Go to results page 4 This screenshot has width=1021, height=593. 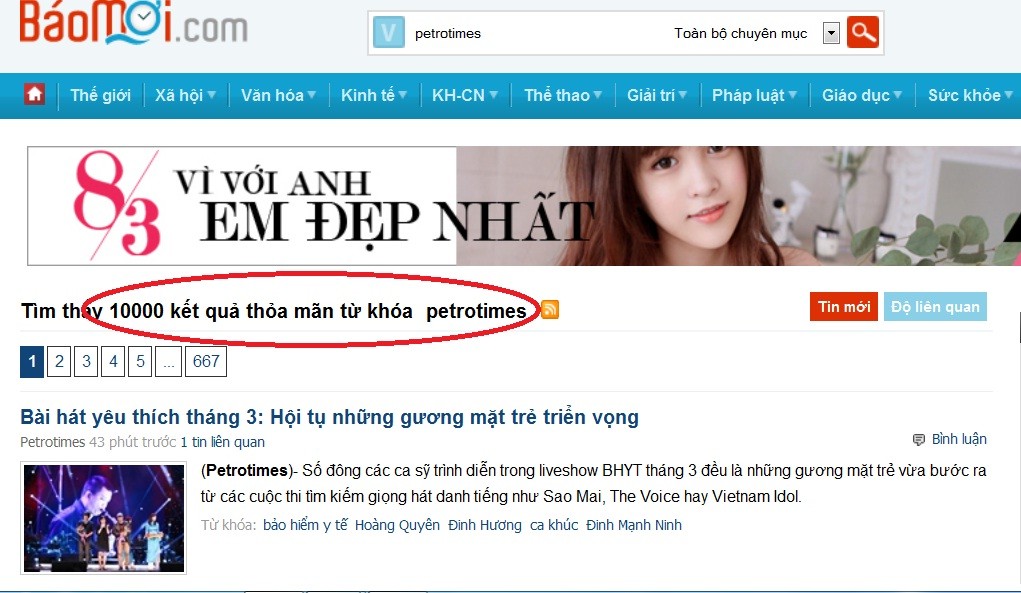(113, 361)
